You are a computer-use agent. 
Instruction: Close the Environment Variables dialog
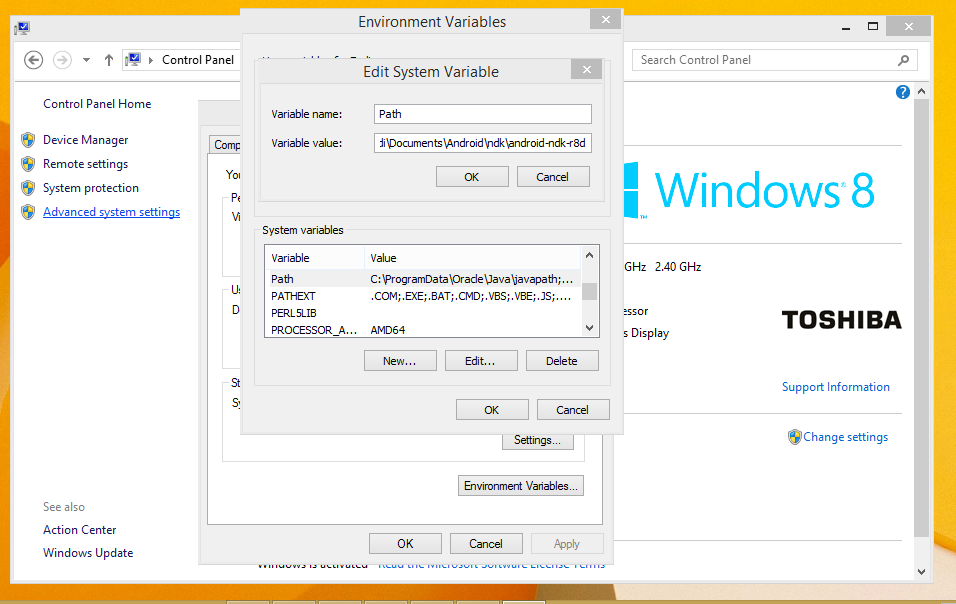click(x=605, y=20)
